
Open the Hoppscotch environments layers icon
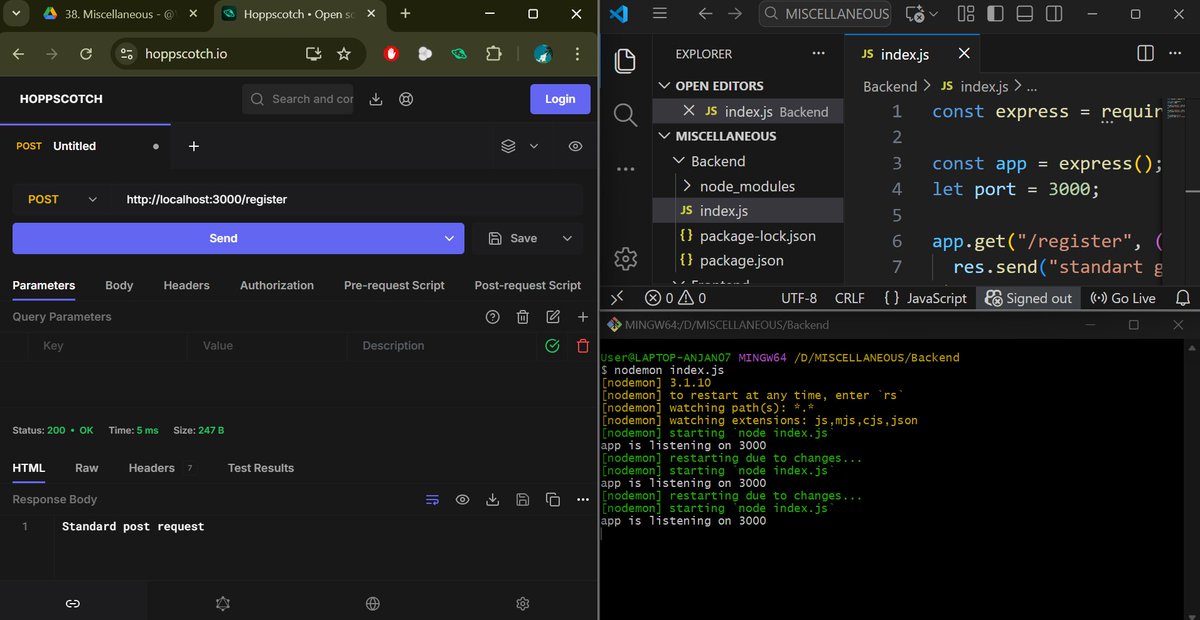click(x=508, y=146)
